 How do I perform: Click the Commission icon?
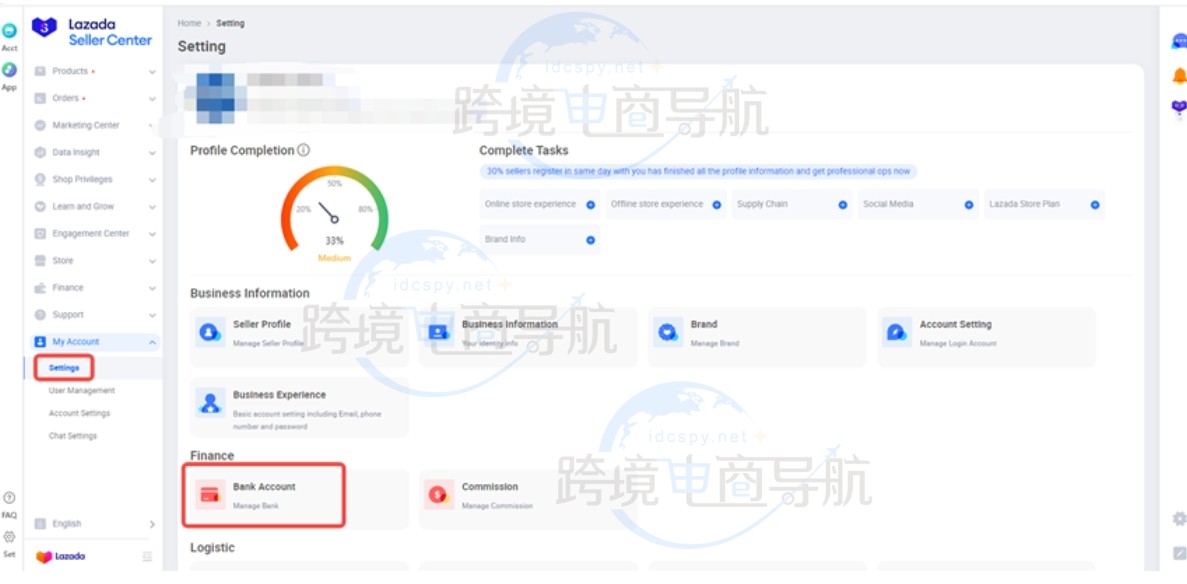coord(438,494)
